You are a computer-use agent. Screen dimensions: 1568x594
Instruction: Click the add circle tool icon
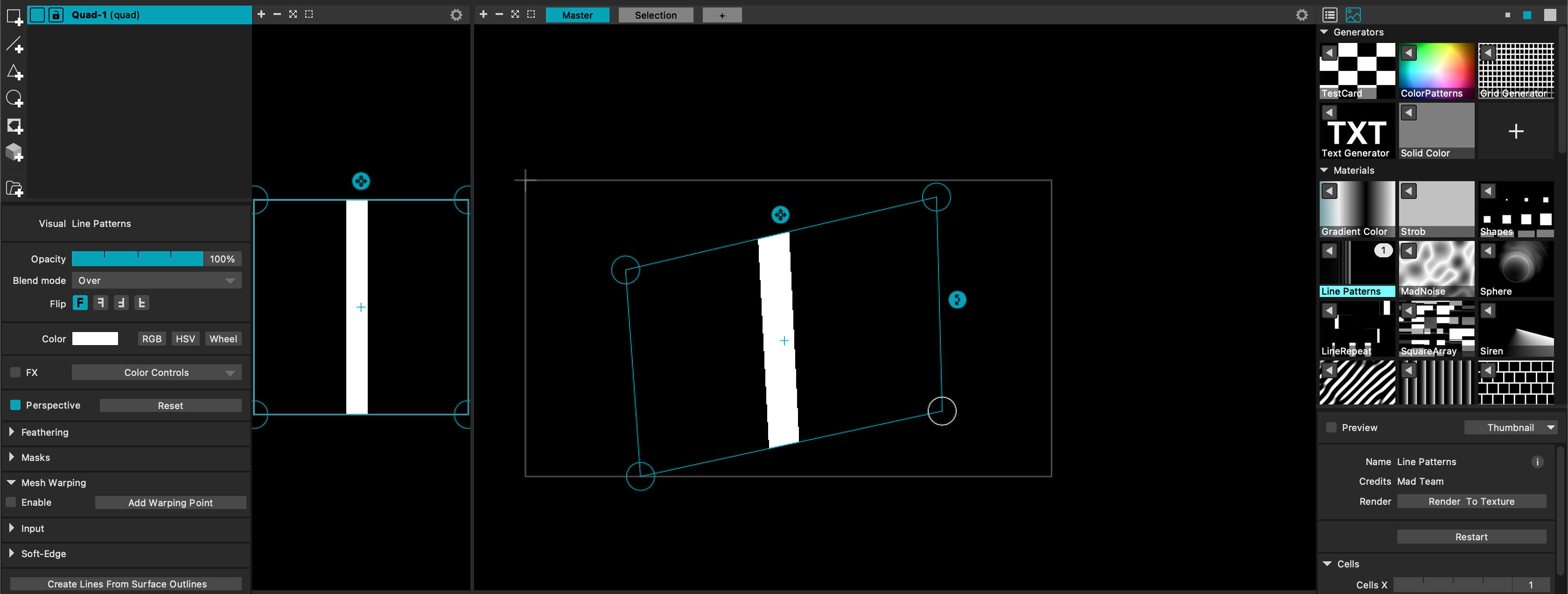tap(14, 99)
